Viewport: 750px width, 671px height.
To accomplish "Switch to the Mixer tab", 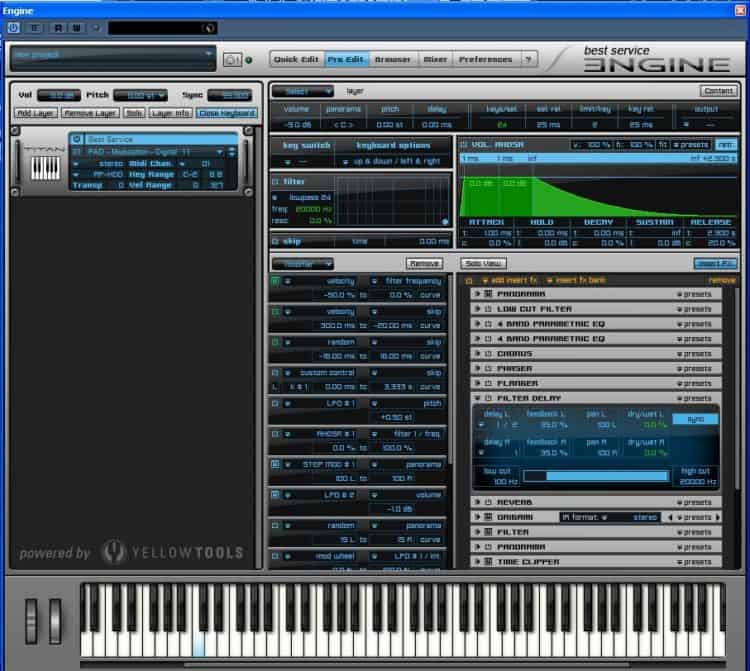I will (x=435, y=59).
